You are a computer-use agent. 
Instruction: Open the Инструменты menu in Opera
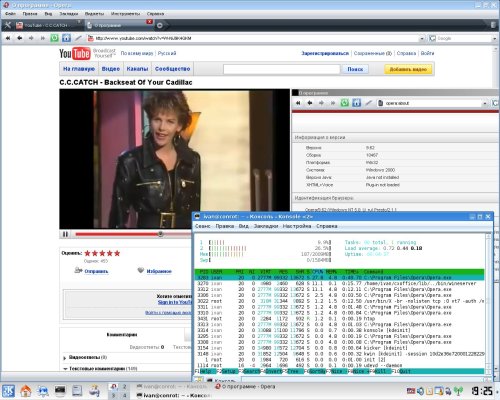[x=125, y=14]
